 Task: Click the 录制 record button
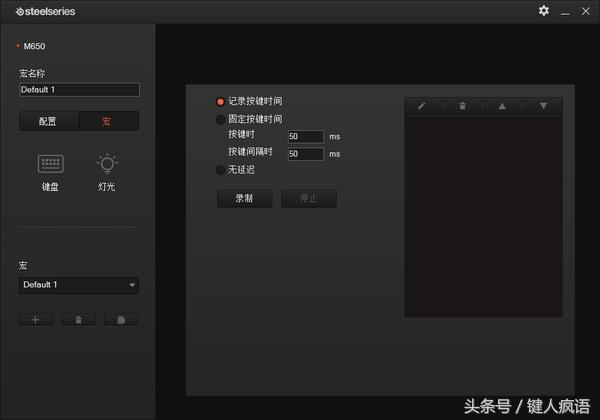(x=245, y=199)
